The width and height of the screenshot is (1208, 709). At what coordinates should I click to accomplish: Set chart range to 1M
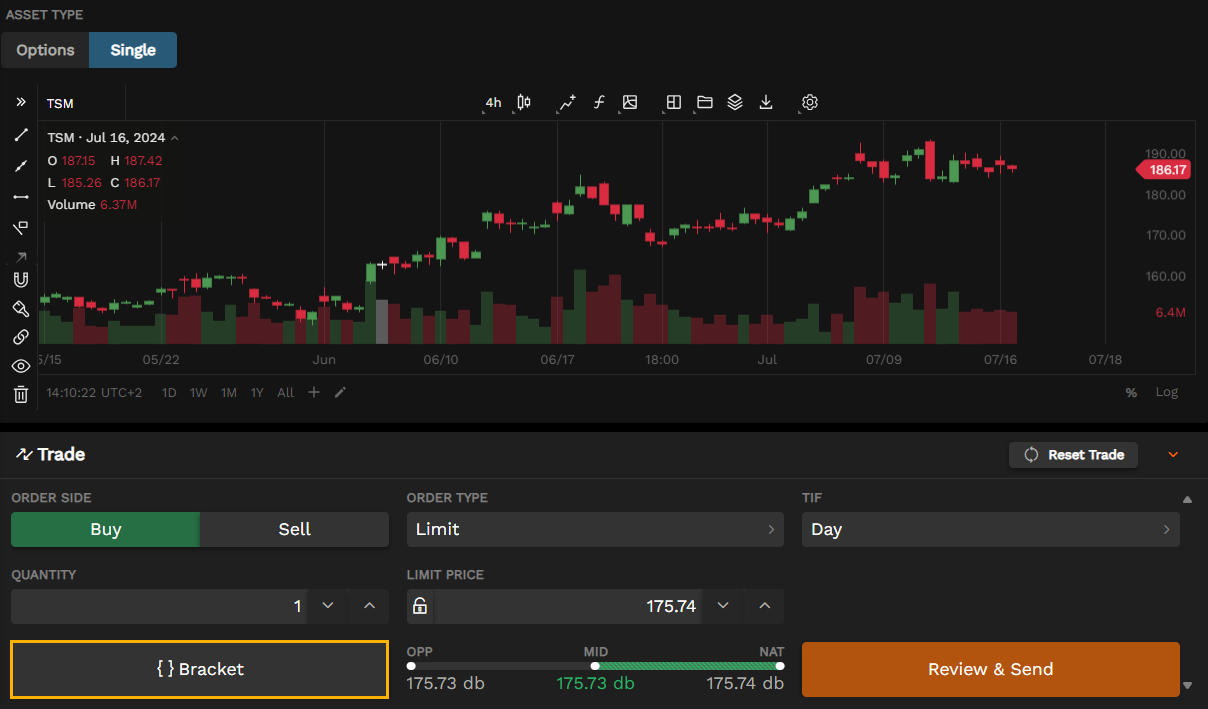[229, 393]
